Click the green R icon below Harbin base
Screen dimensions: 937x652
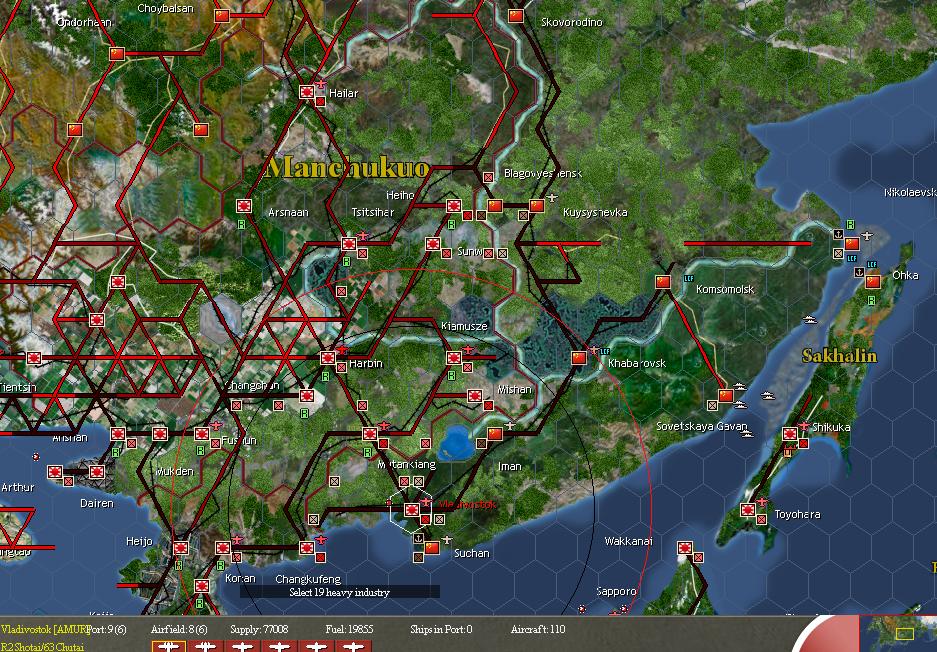pos(326,377)
